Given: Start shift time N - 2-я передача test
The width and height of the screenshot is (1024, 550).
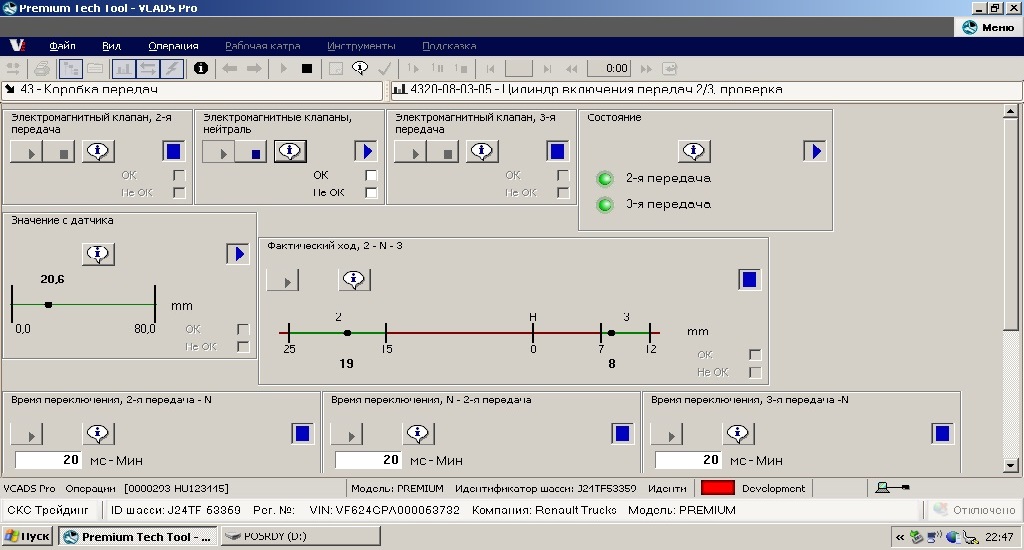Looking at the screenshot, I should coord(347,434).
